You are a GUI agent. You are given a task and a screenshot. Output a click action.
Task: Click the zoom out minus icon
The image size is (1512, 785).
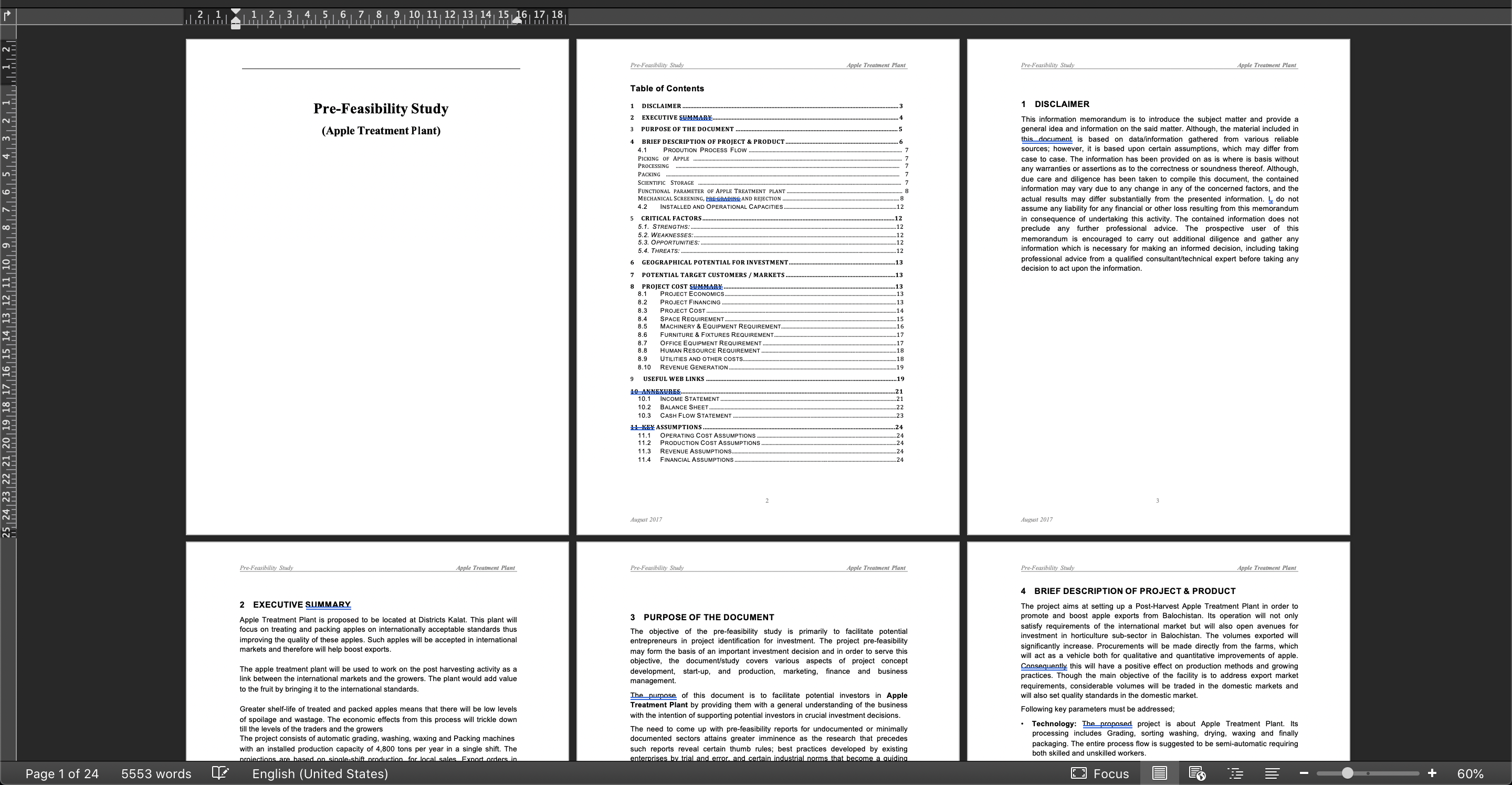click(x=1304, y=773)
